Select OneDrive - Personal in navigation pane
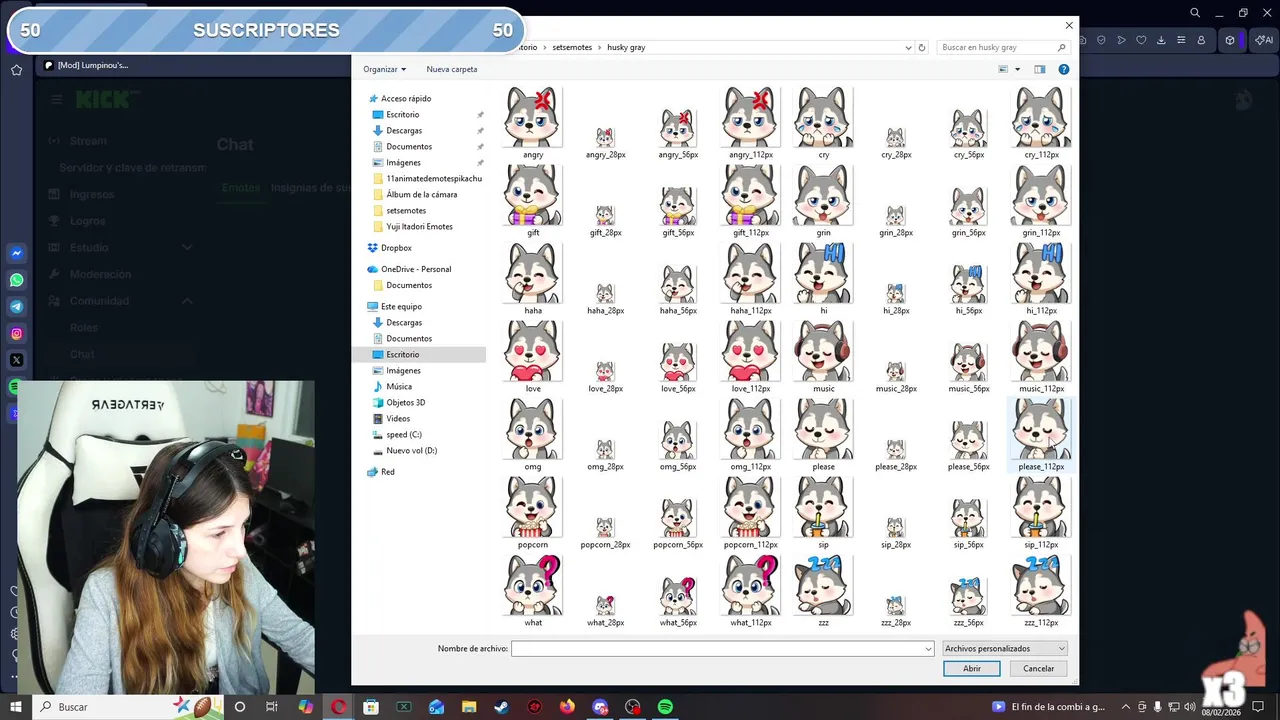The width and height of the screenshot is (1280, 720). 415,269
